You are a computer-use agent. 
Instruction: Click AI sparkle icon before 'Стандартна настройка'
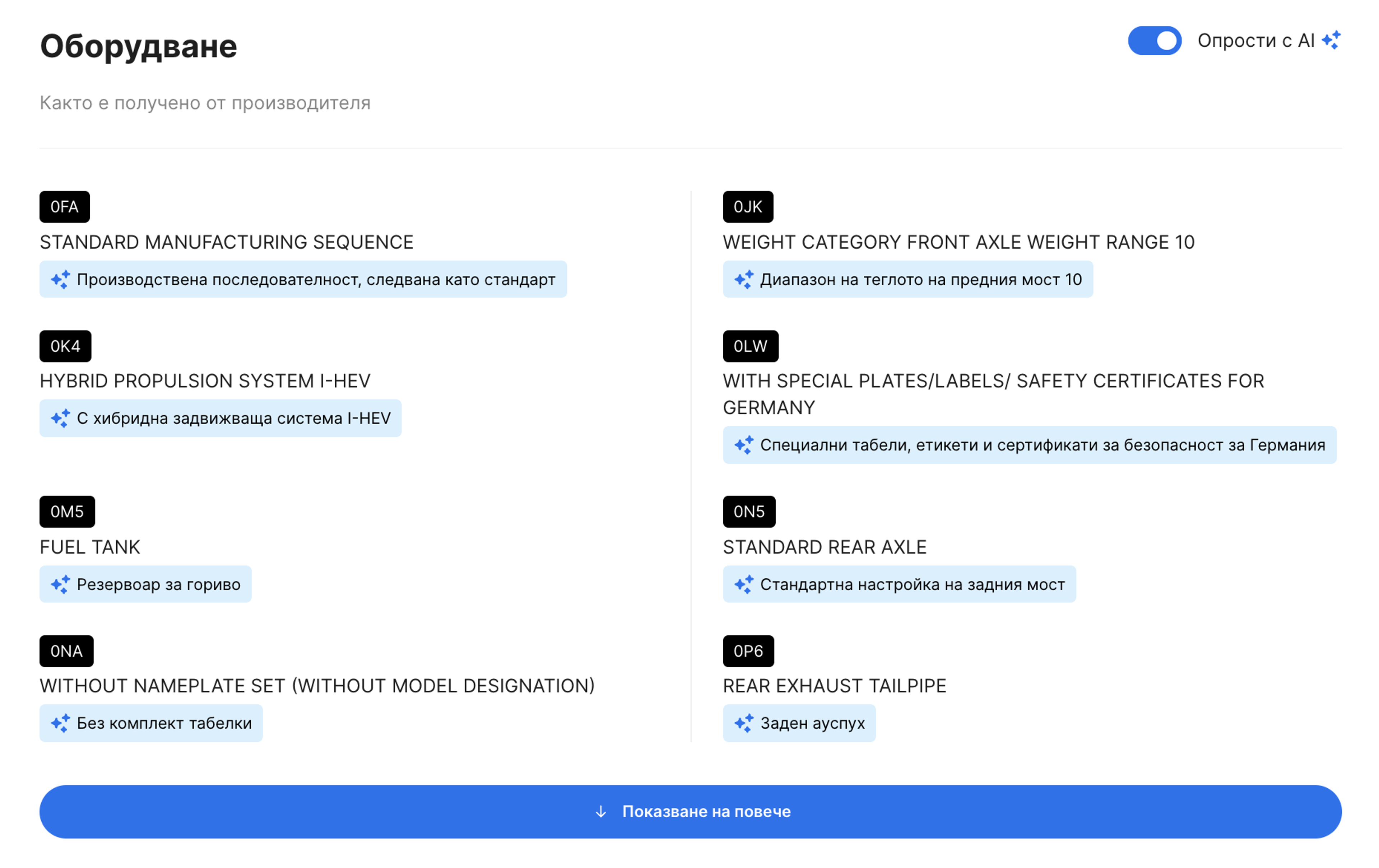coord(744,584)
